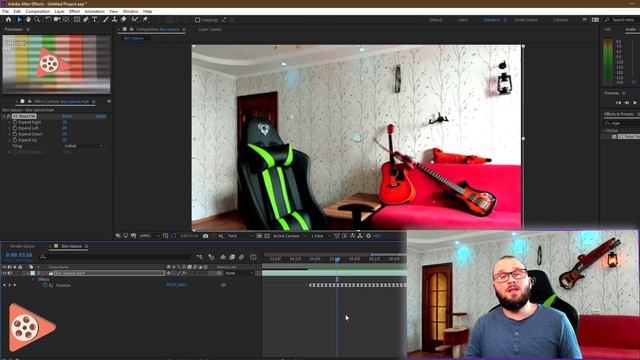Click About link for CC Repetile
Viewport: 640px width, 360px height.
(101, 116)
